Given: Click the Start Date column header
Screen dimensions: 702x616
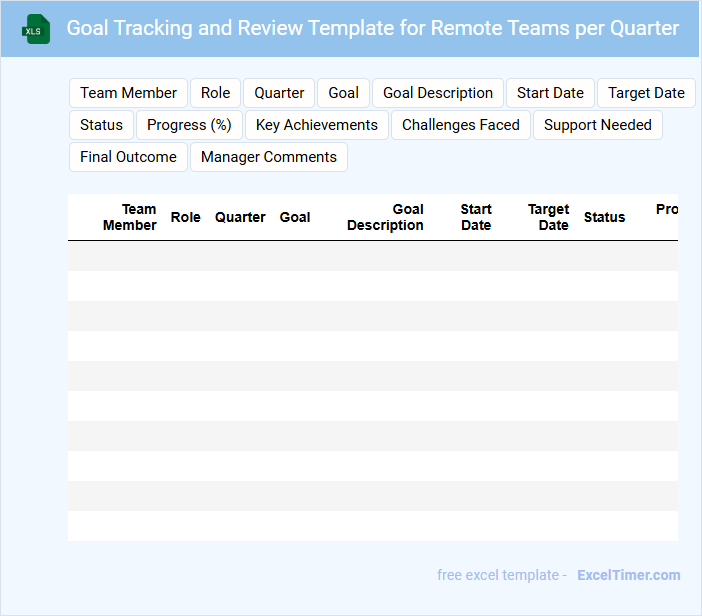Looking at the screenshot, I should 476,217.
